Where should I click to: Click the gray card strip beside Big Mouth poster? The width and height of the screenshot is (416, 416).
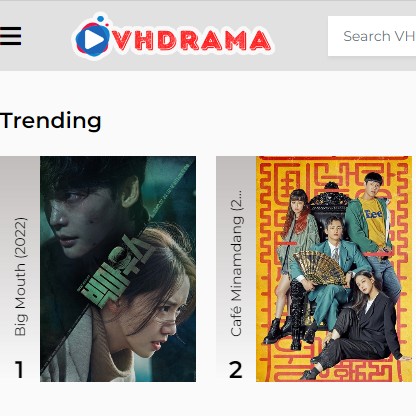pos(20,269)
